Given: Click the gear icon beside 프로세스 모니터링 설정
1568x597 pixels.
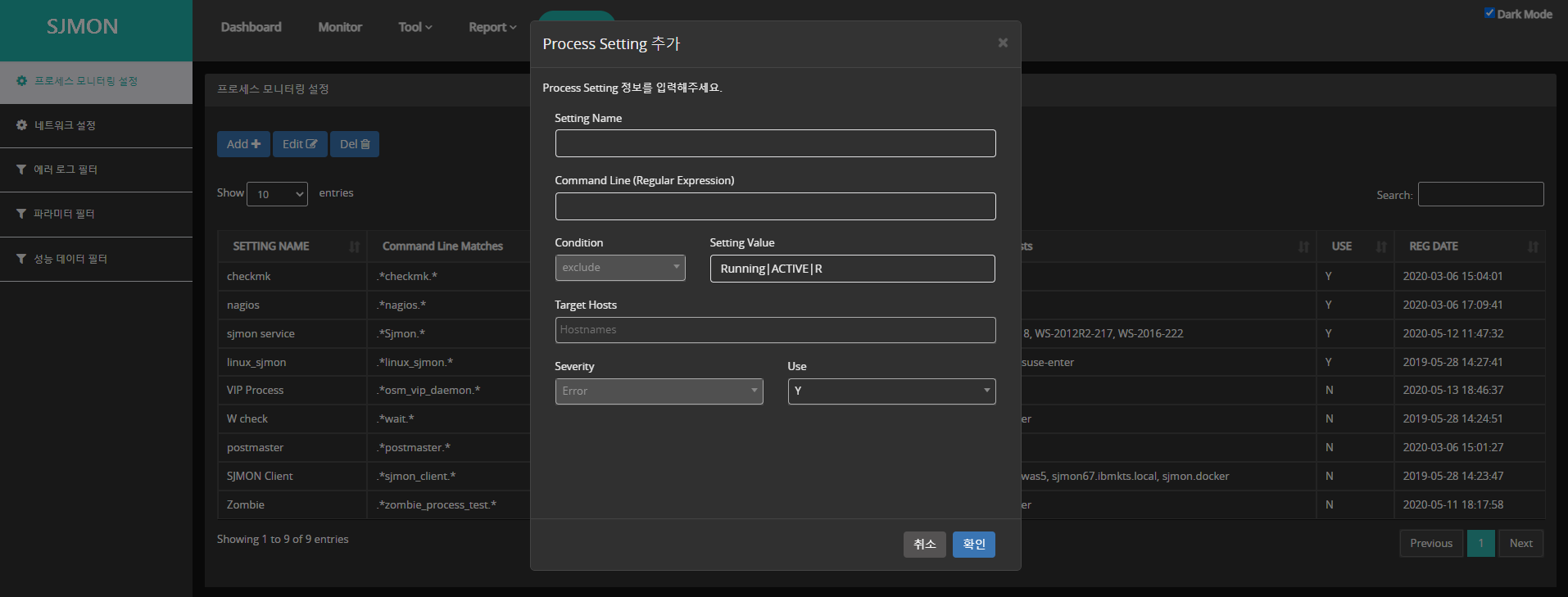Looking at the screenshot, I should pos(22,81).
